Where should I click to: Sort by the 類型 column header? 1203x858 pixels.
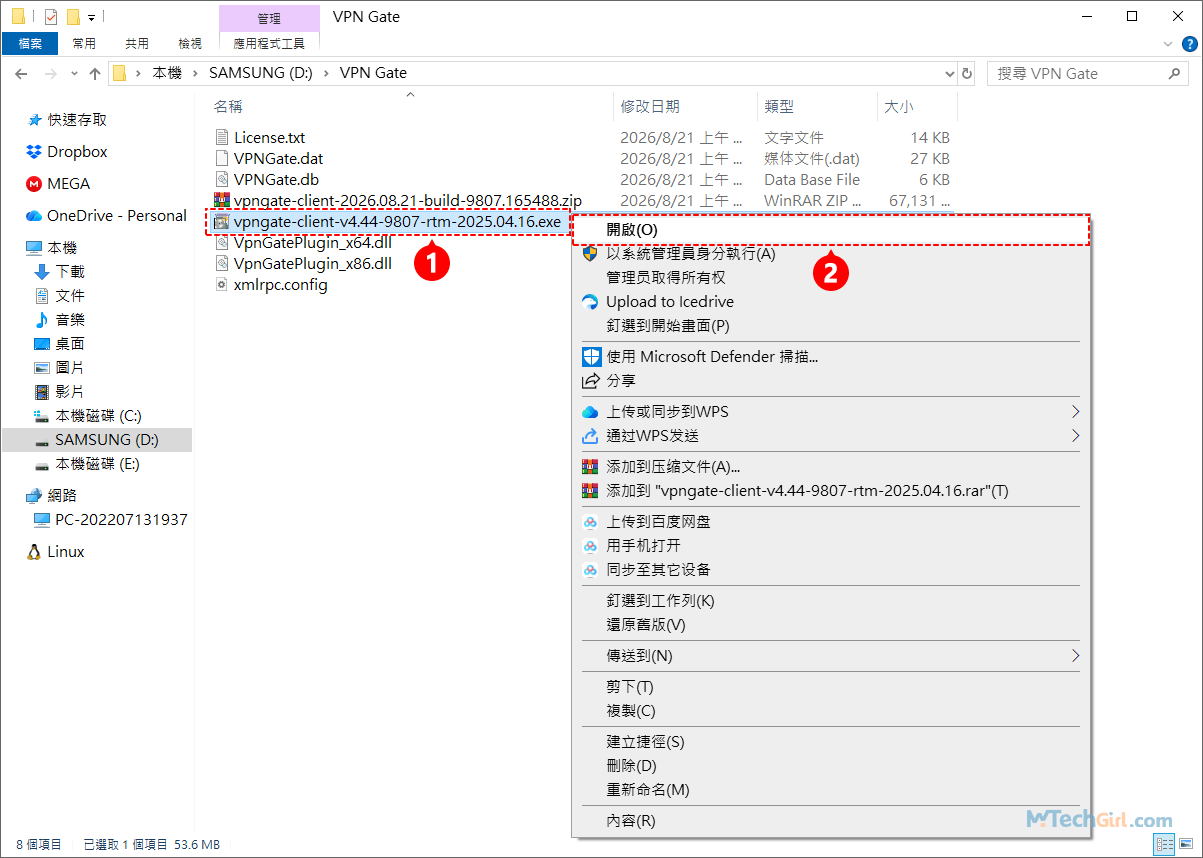point(779,106)
